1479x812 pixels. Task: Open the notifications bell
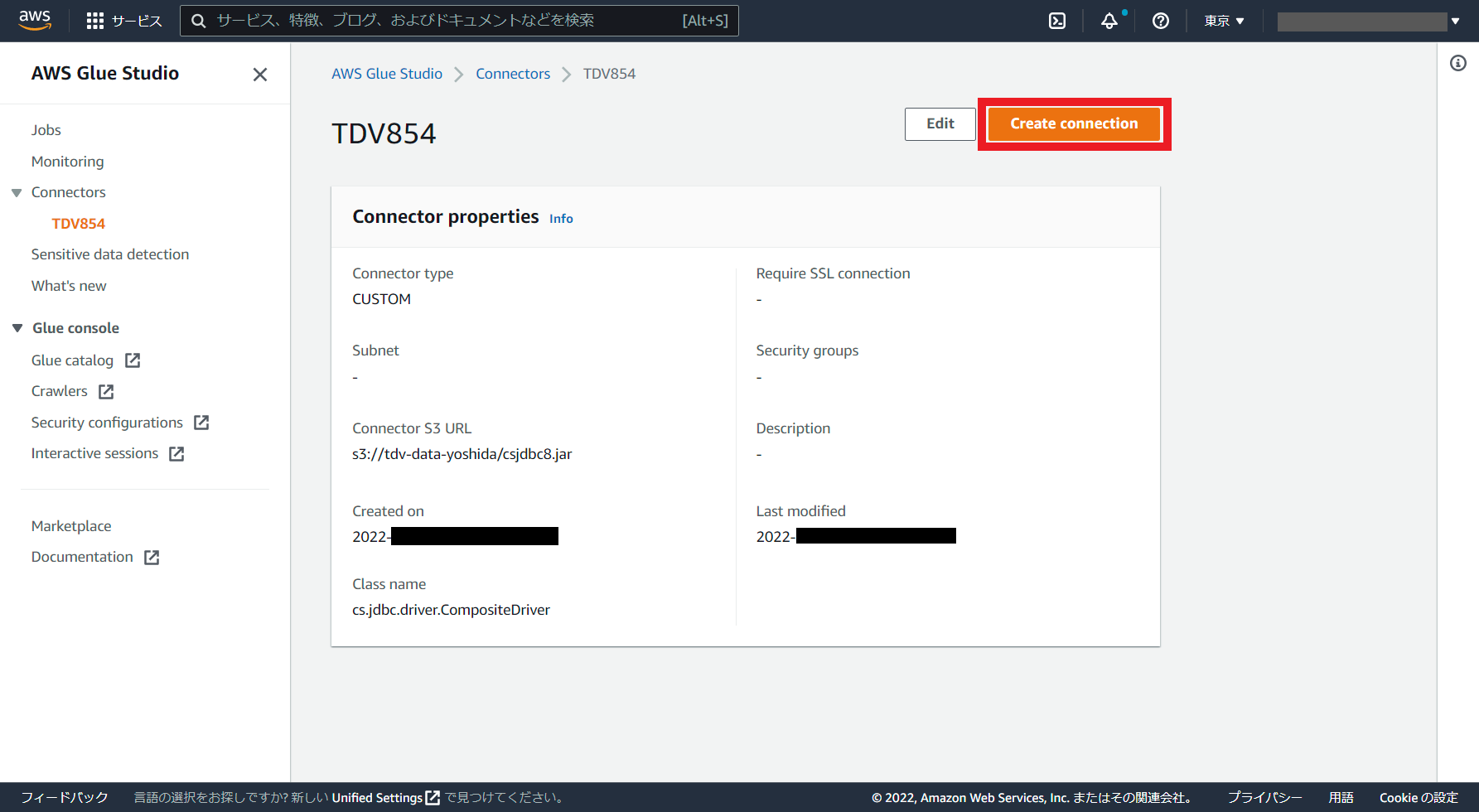click(1109, 21)
